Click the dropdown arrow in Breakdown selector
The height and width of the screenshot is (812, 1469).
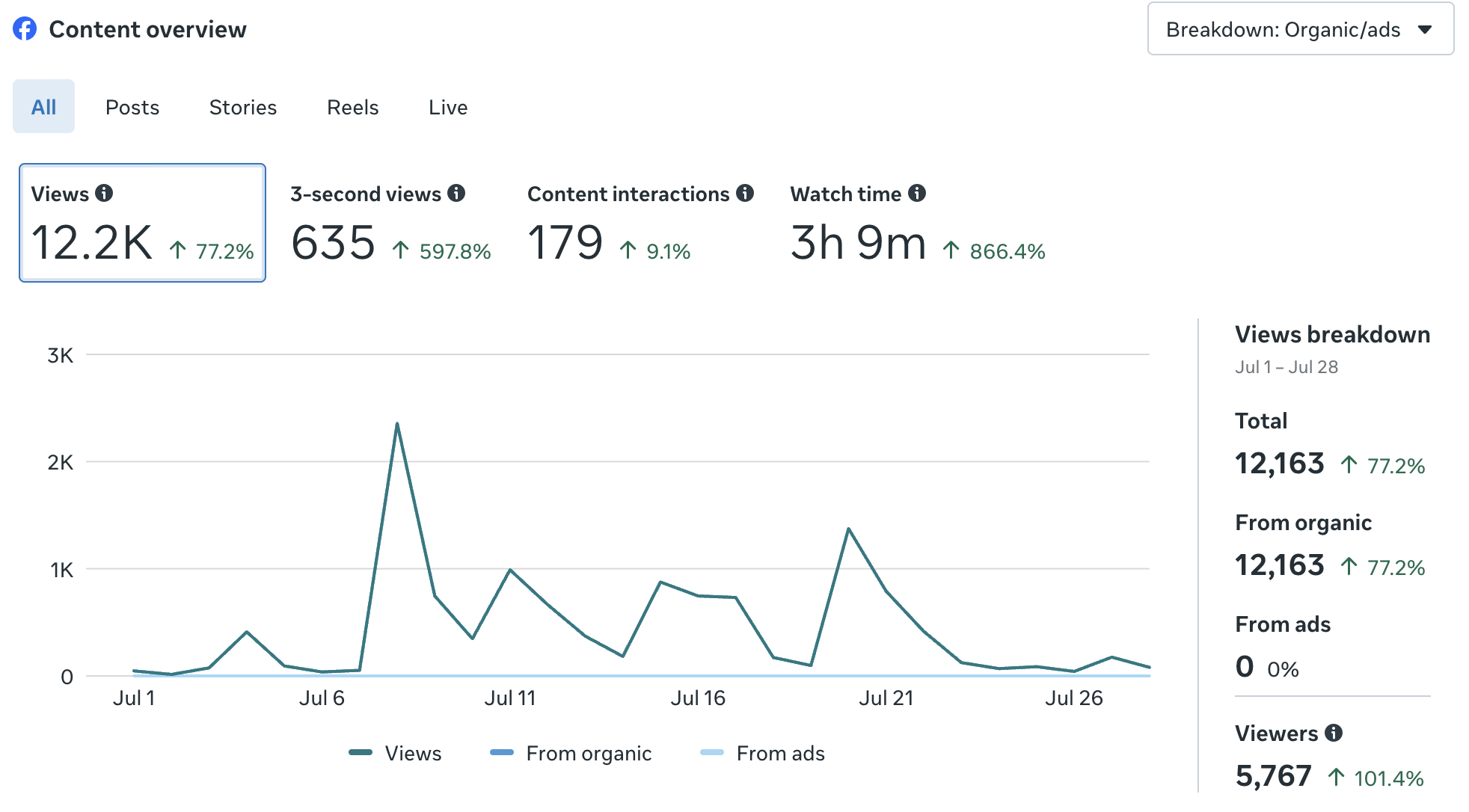(1425, 30)
